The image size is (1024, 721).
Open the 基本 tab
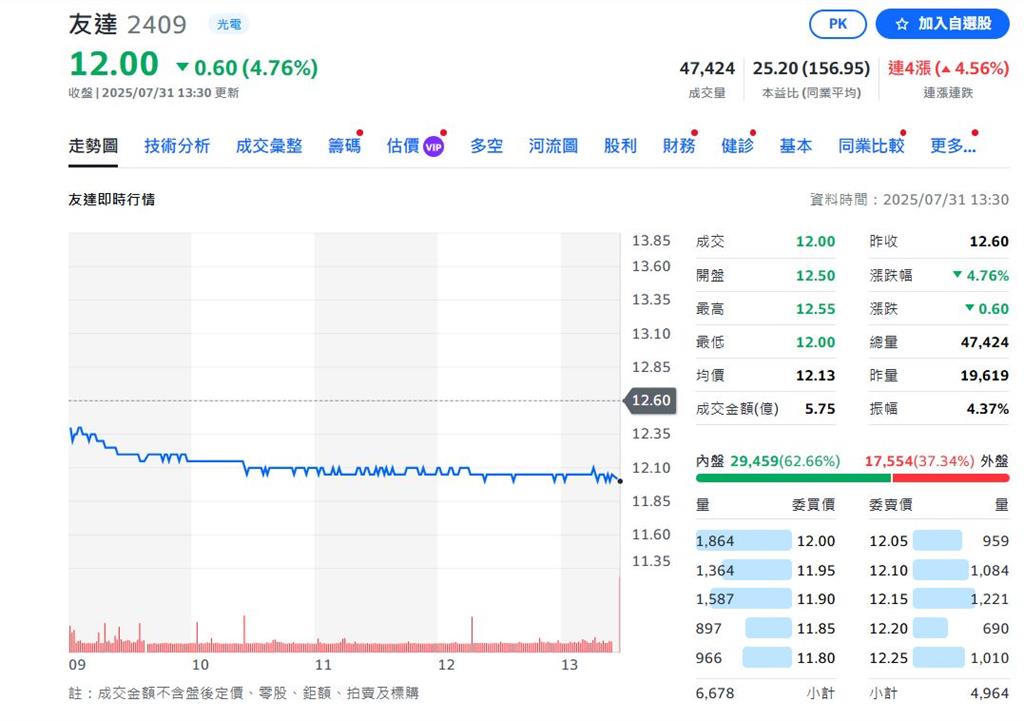pyautogui.click(x=795, y=146)
